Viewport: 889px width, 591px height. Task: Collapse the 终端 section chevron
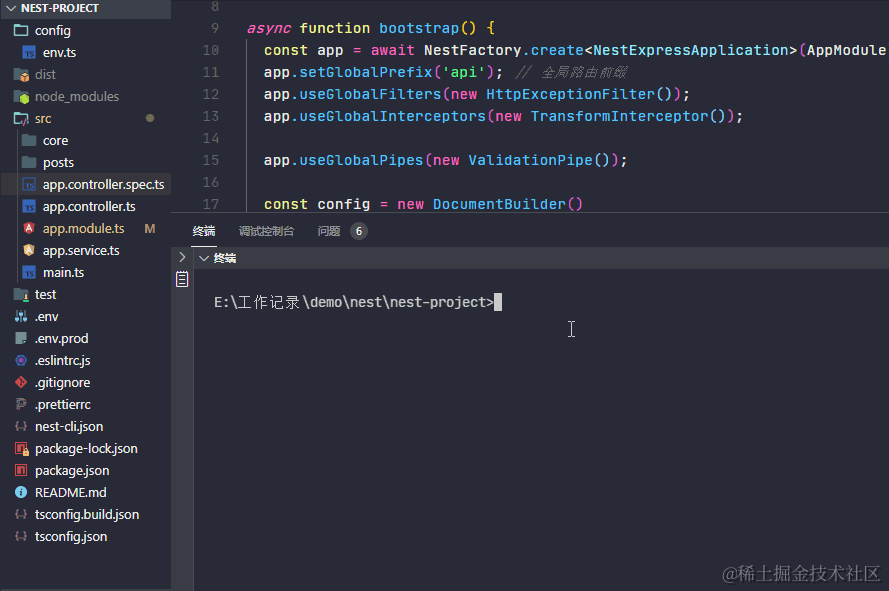[x=204, y=259]
